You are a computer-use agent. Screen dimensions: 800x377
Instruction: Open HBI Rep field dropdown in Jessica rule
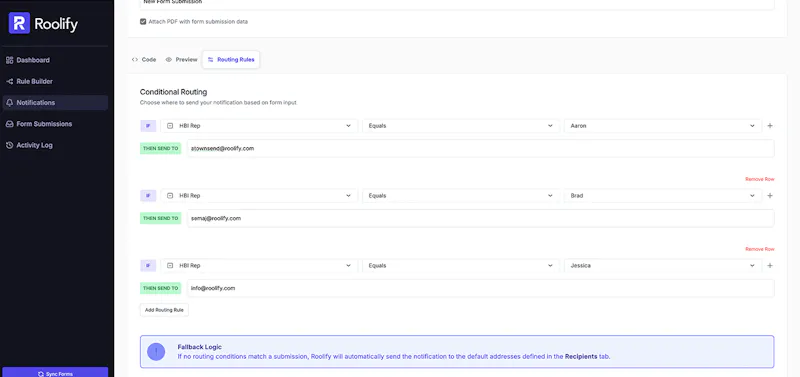tap(259, 266)
